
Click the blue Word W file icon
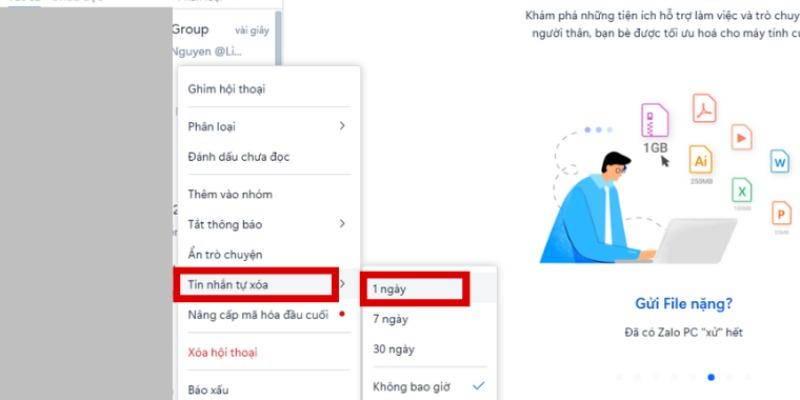780,162
